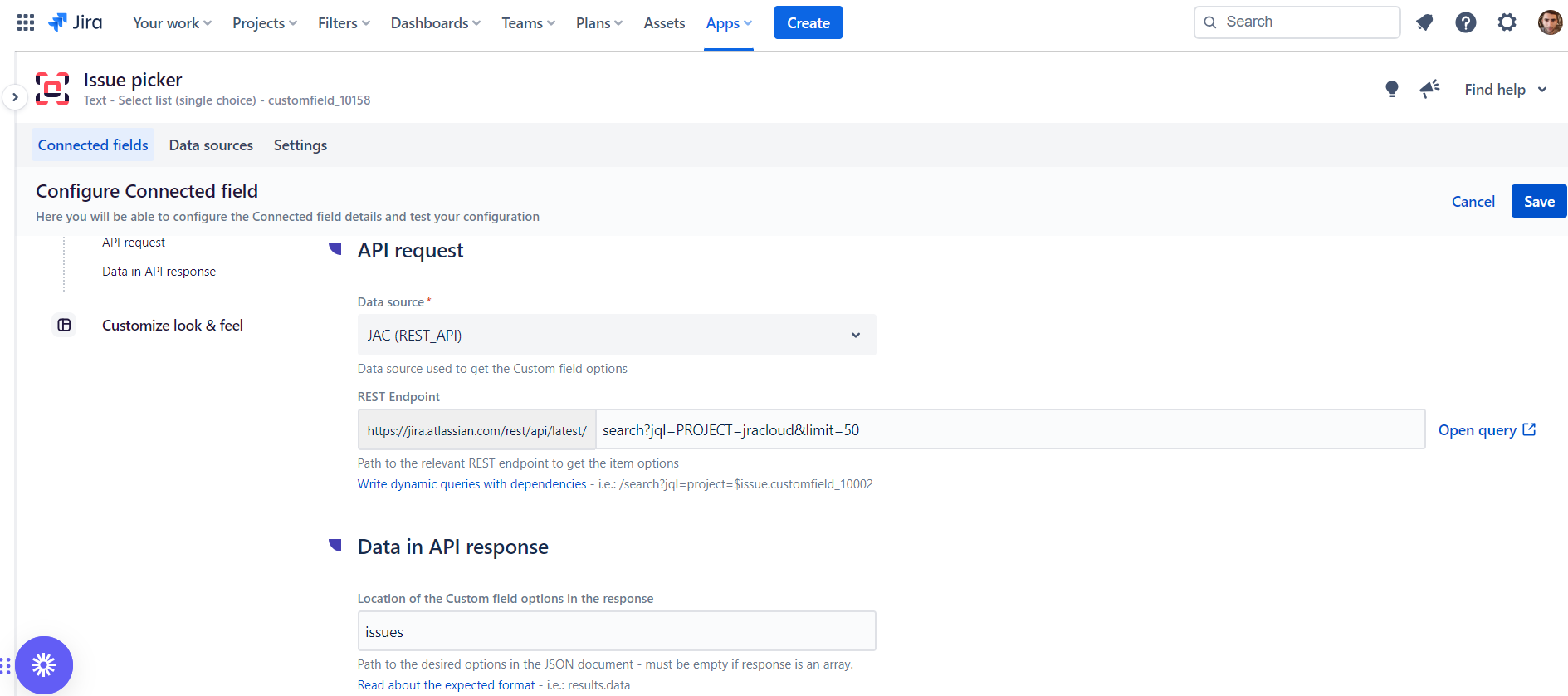Click the Open query link
Screen dimensions: 1568x696
[1487, 430]
